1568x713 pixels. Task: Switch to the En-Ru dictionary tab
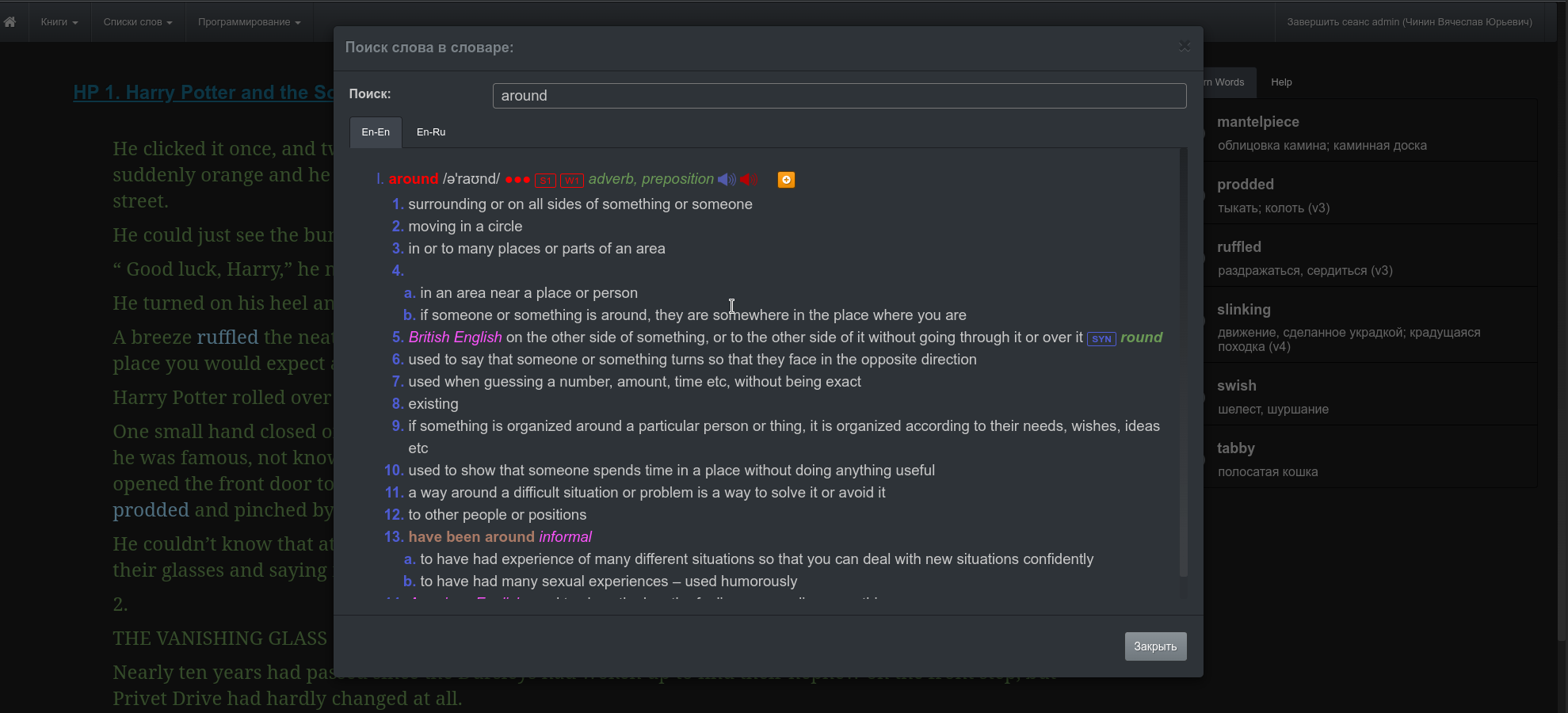pos(431,132)
